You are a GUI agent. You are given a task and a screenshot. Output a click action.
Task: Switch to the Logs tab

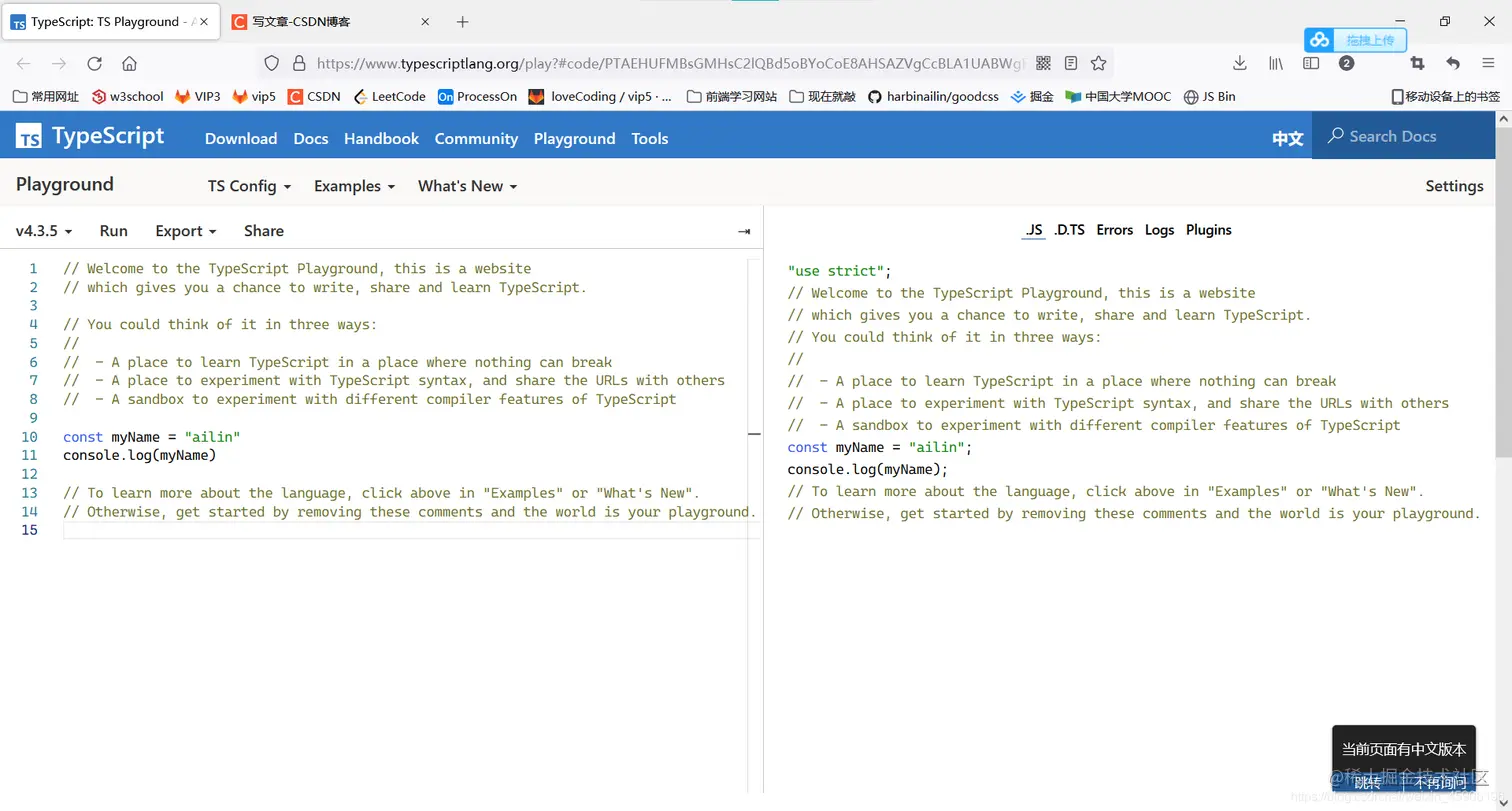coord(1159,230)
